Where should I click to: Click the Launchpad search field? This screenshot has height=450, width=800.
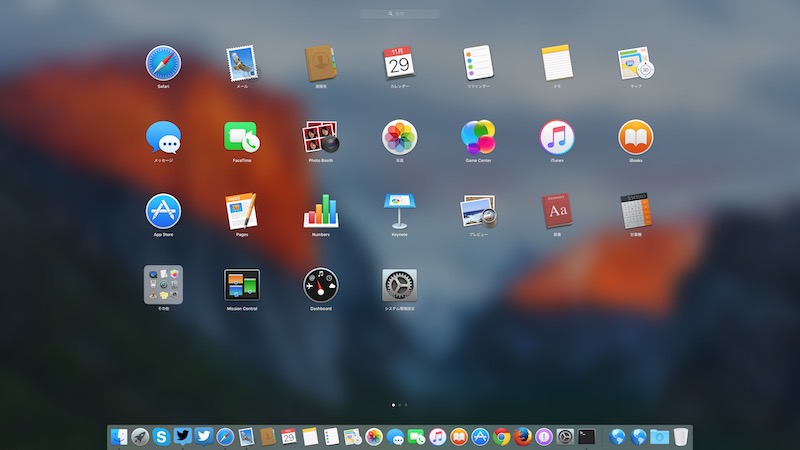tap(400, 14)
